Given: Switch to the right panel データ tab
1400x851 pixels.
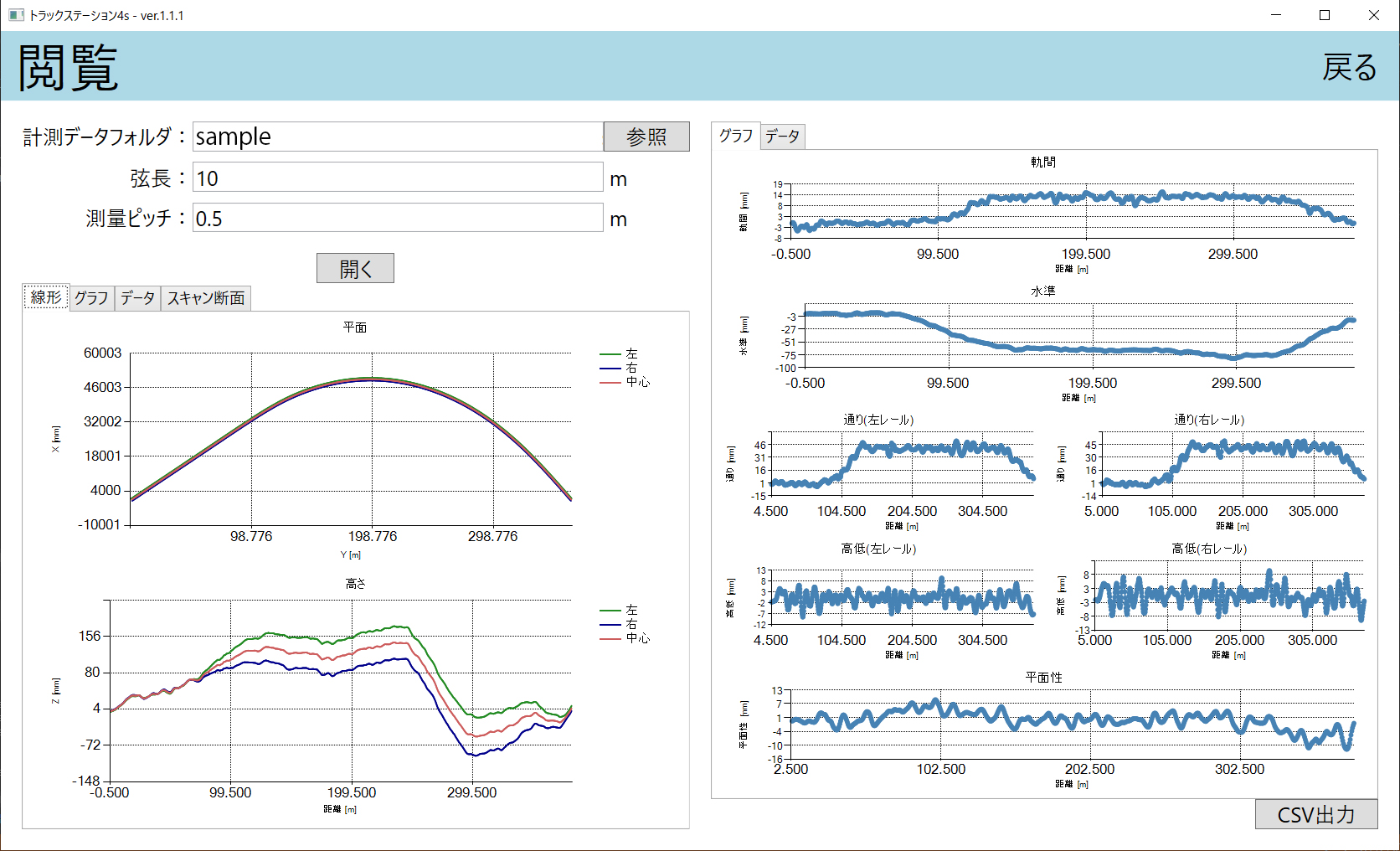Looking at the screenshot, I should pyautogui.click(x=782, y=136).
